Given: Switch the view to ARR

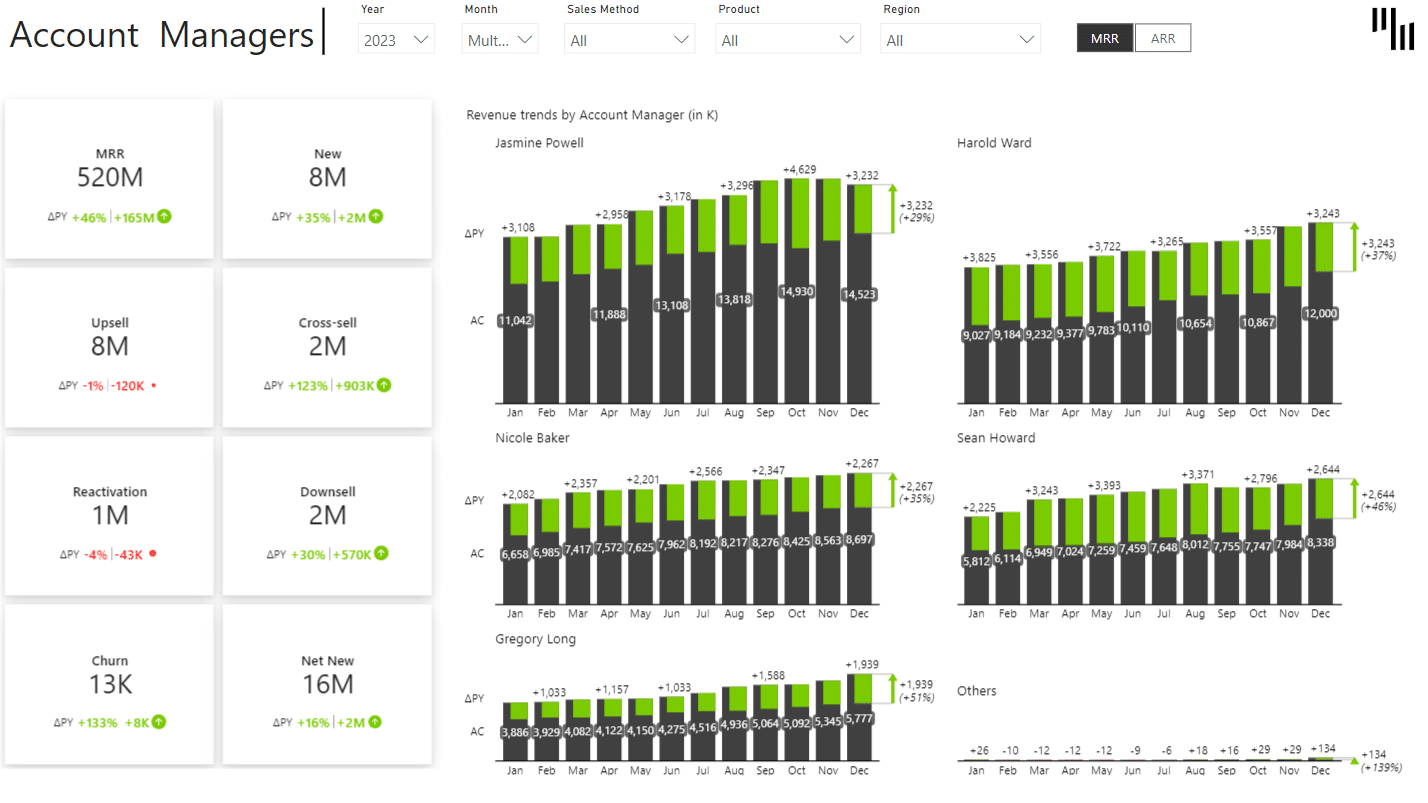Looking at the screenshot, I should tap(1163, 37).
